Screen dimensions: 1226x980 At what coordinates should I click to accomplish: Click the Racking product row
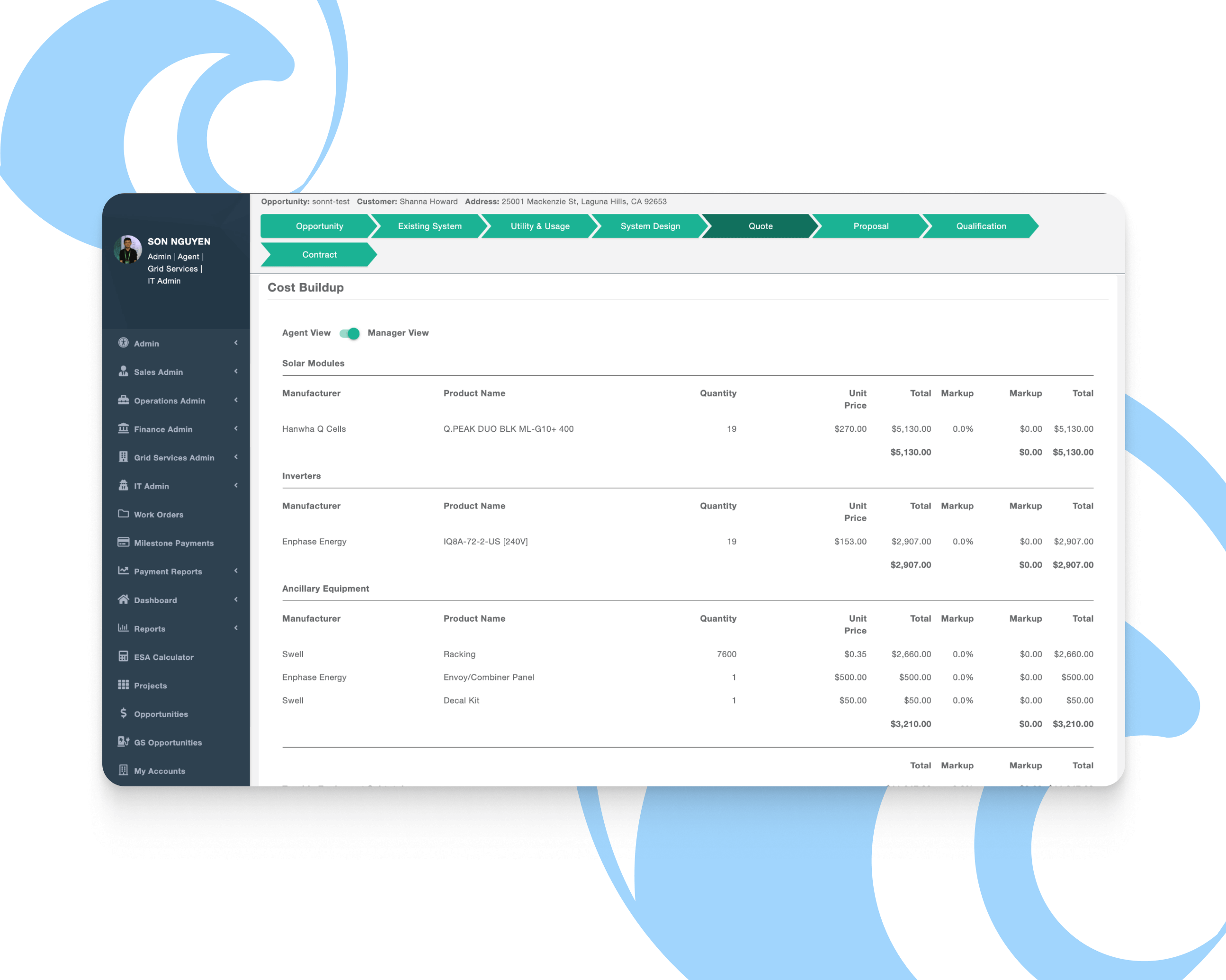point(688,654)
